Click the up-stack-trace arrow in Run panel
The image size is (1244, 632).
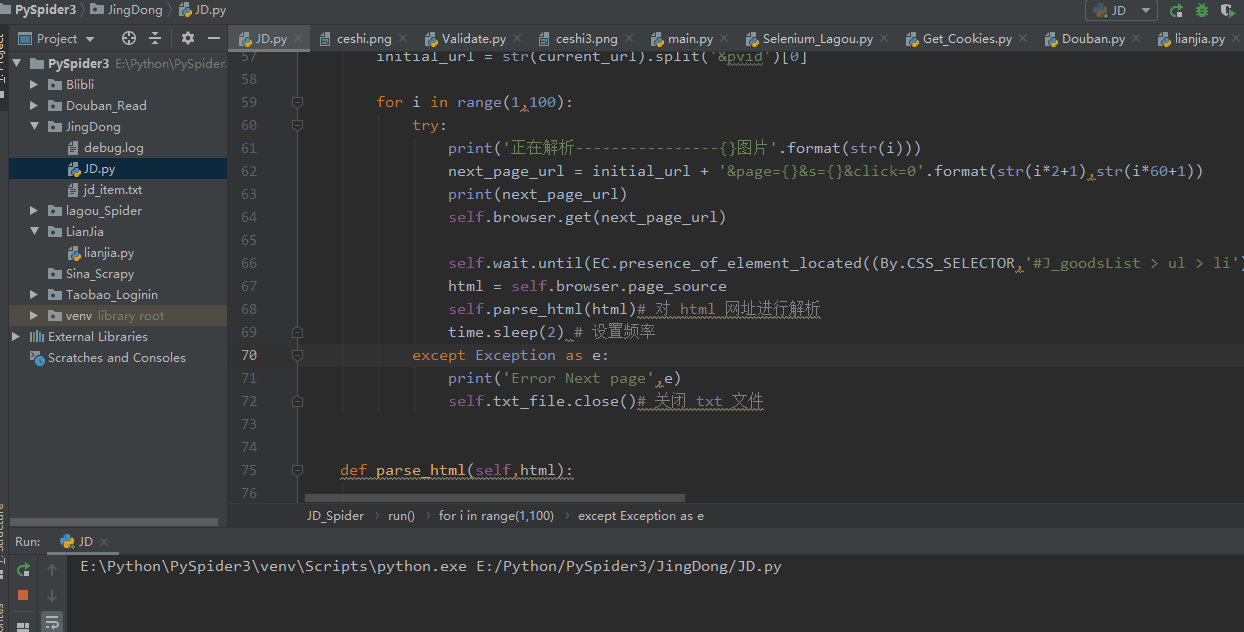coord(52,571)
